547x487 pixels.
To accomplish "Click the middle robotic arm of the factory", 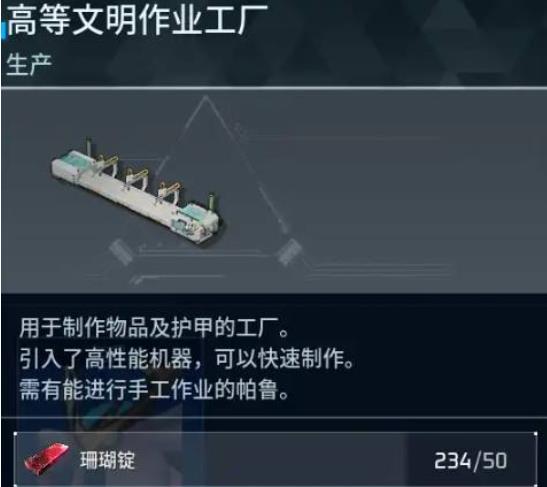I will tap(137, 178).
